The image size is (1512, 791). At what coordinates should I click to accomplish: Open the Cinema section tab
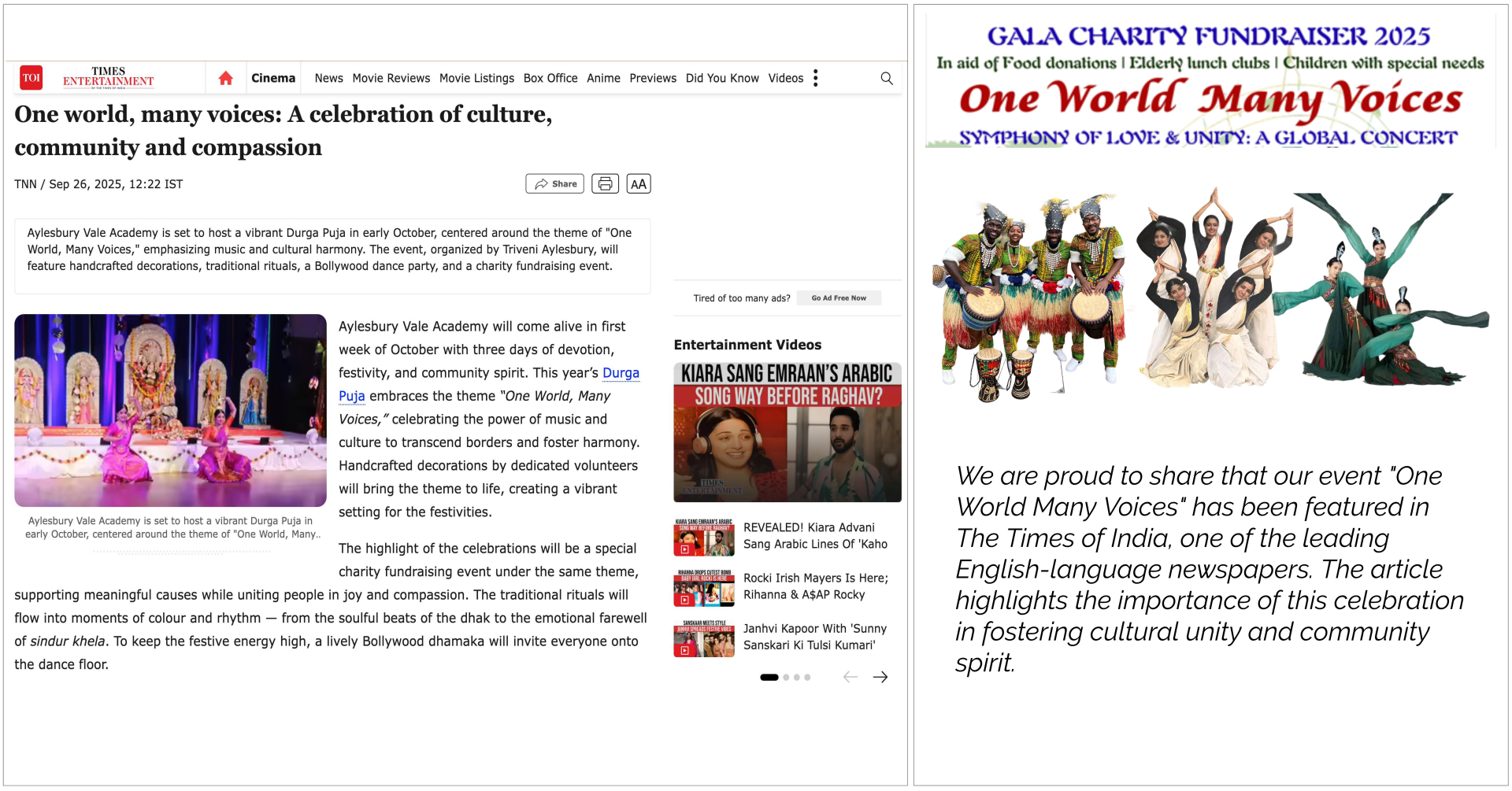point(273,78)
